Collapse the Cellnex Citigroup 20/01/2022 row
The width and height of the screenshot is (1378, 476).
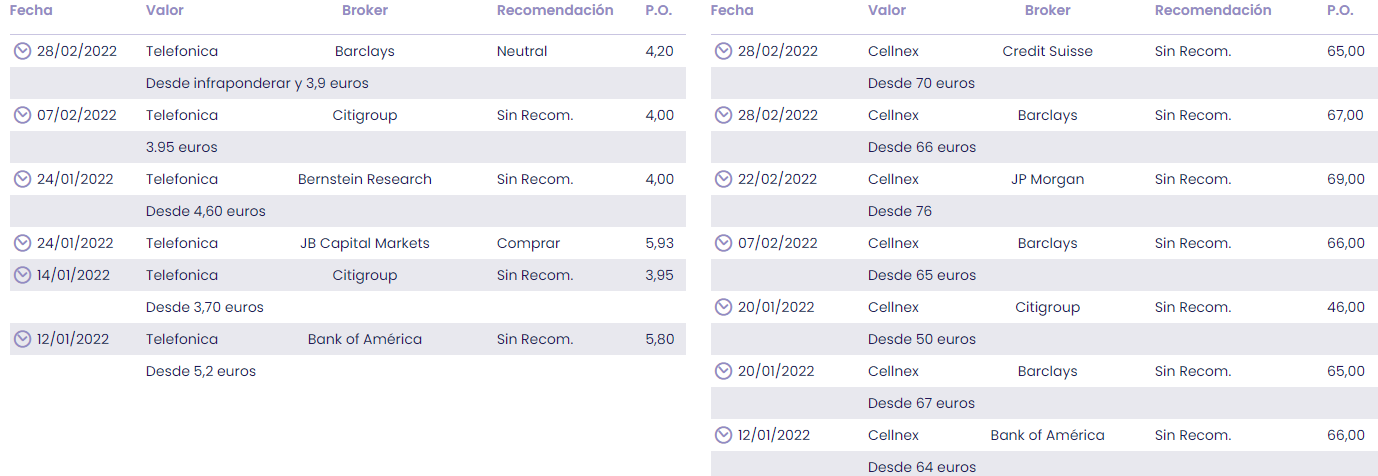click(x=724, y=307)
